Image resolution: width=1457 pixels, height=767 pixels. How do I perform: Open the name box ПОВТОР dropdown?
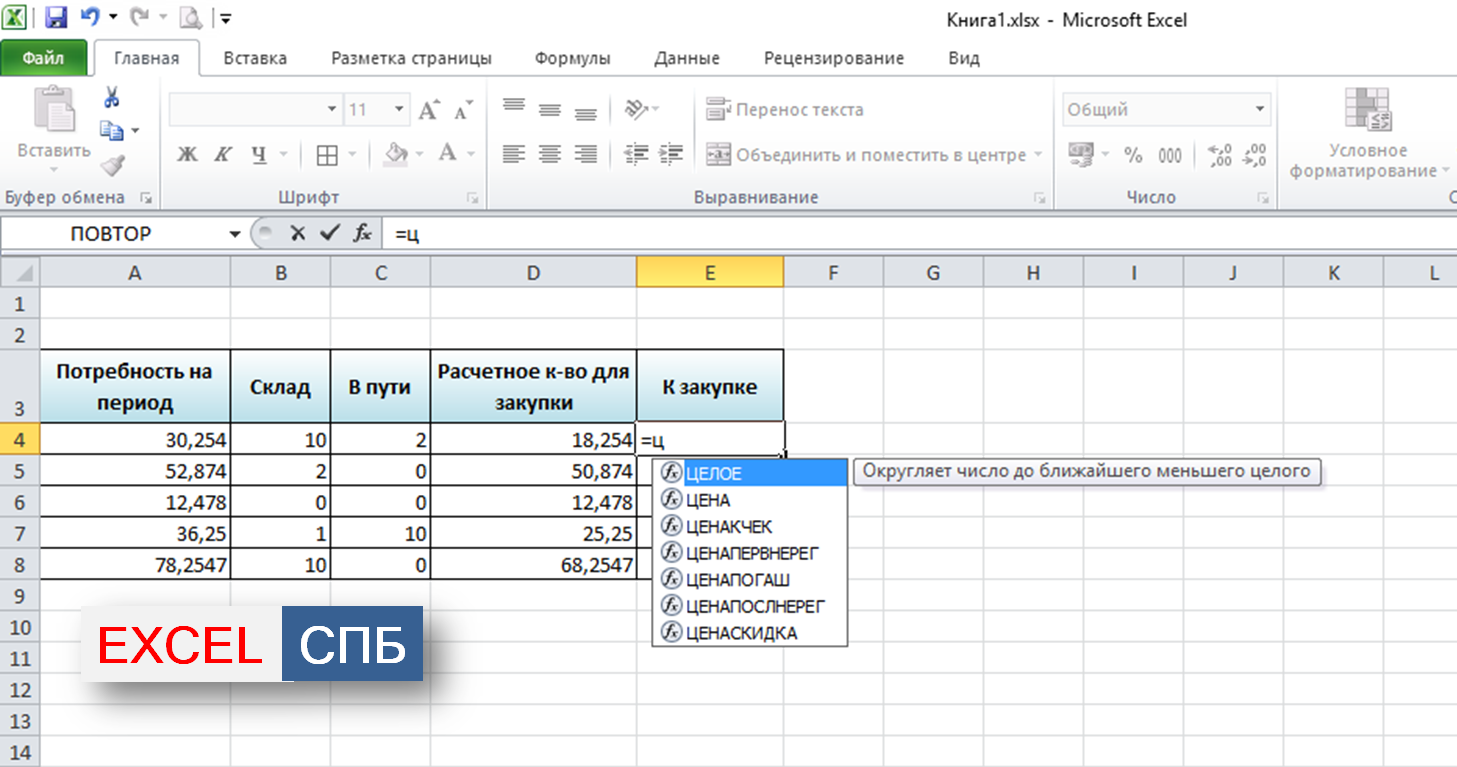tap(235, 234)
